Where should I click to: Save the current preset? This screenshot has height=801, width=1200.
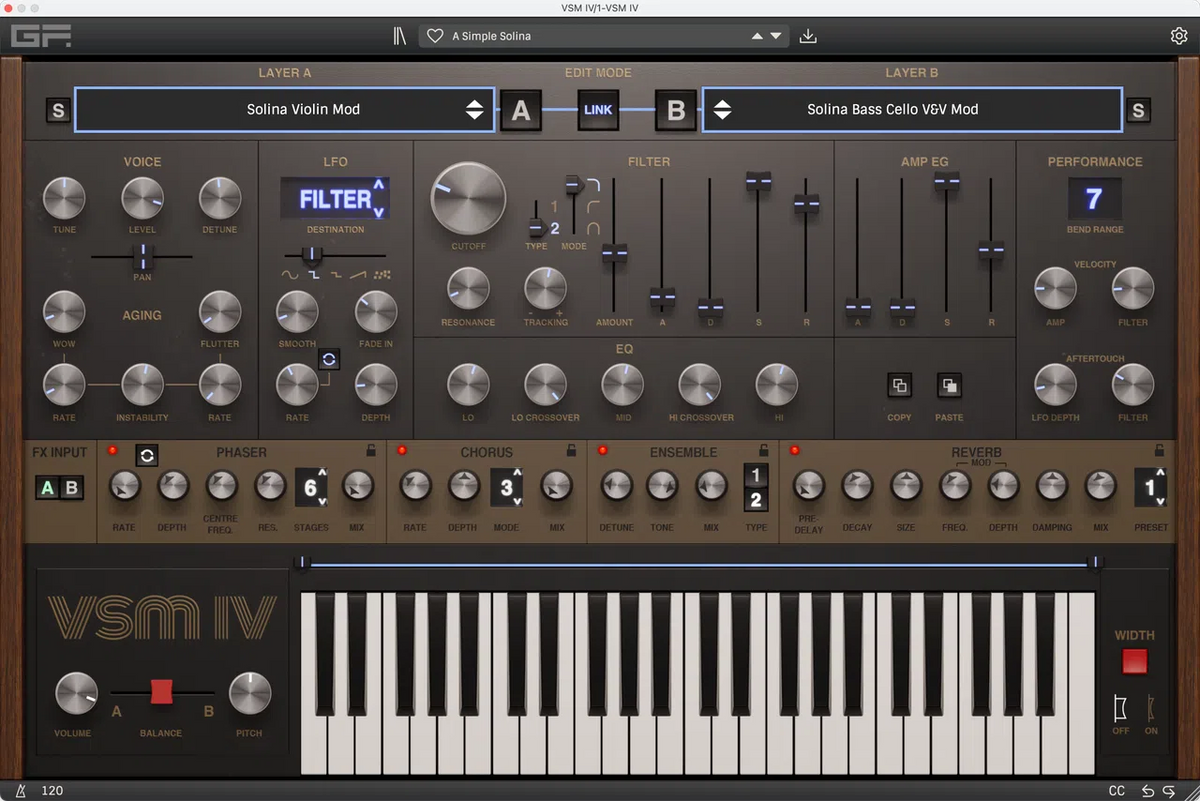point(808,35)
